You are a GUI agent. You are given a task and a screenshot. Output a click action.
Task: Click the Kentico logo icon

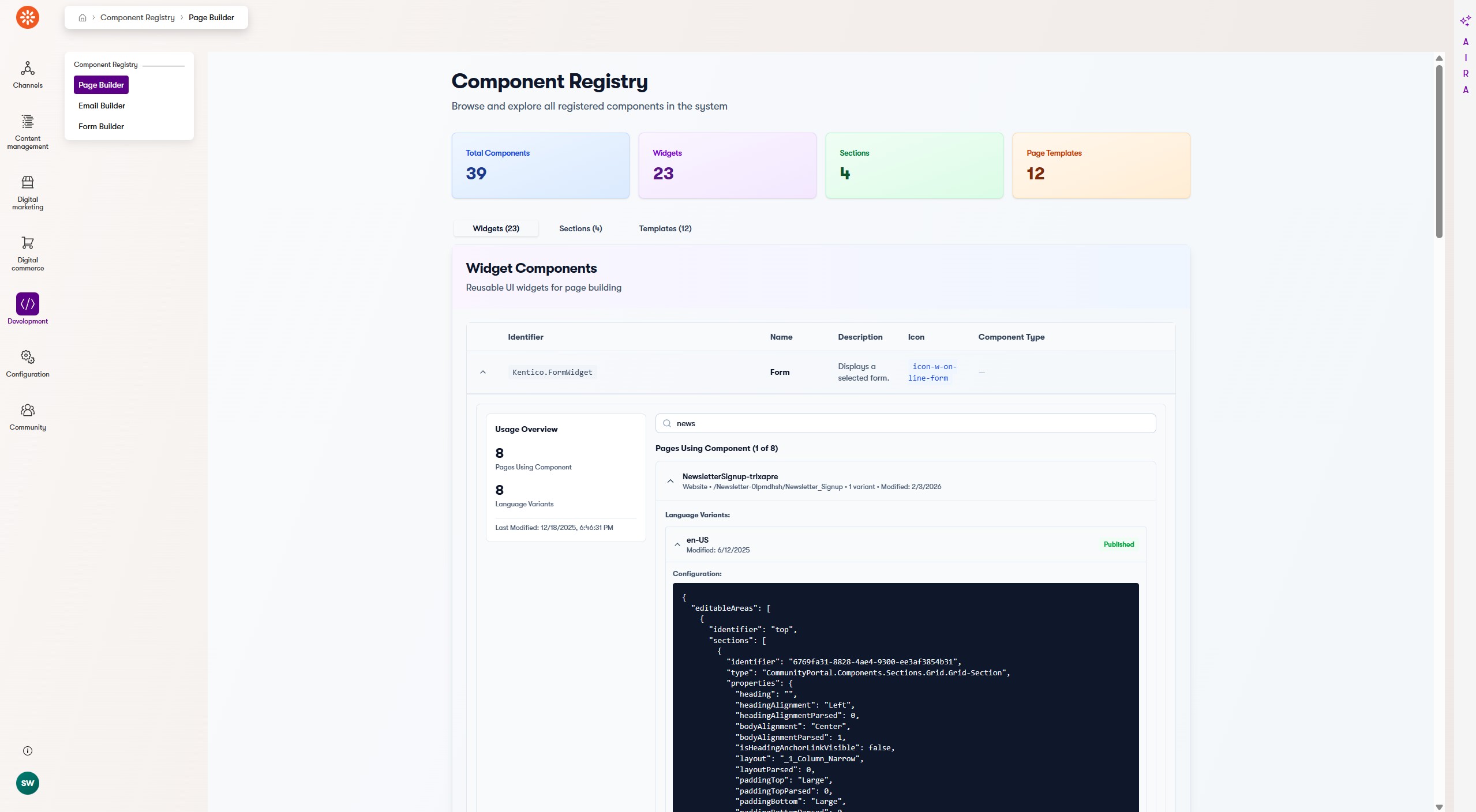pos(28,17)
